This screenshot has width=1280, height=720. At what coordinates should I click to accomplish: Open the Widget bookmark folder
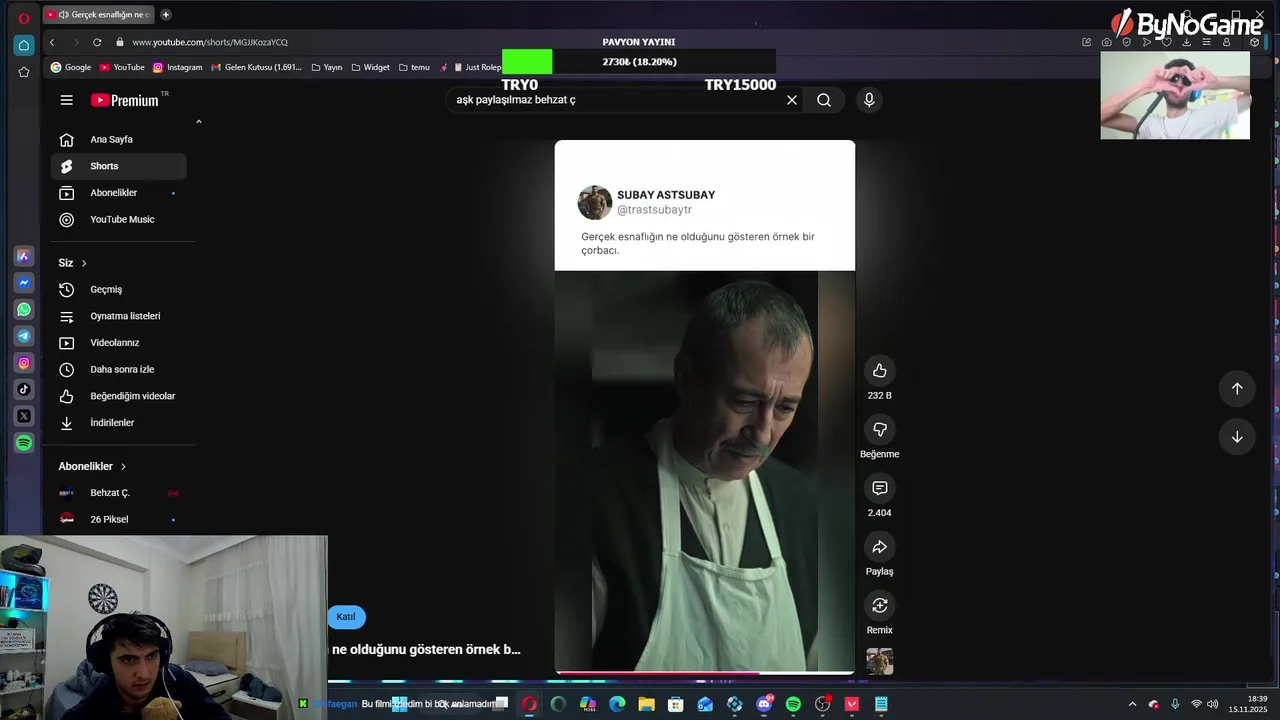370,67
